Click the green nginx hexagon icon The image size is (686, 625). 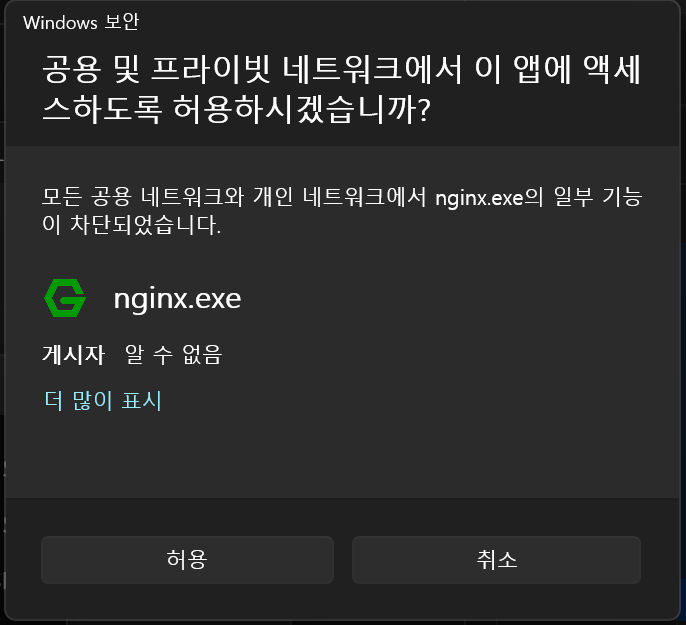[65, 298]
